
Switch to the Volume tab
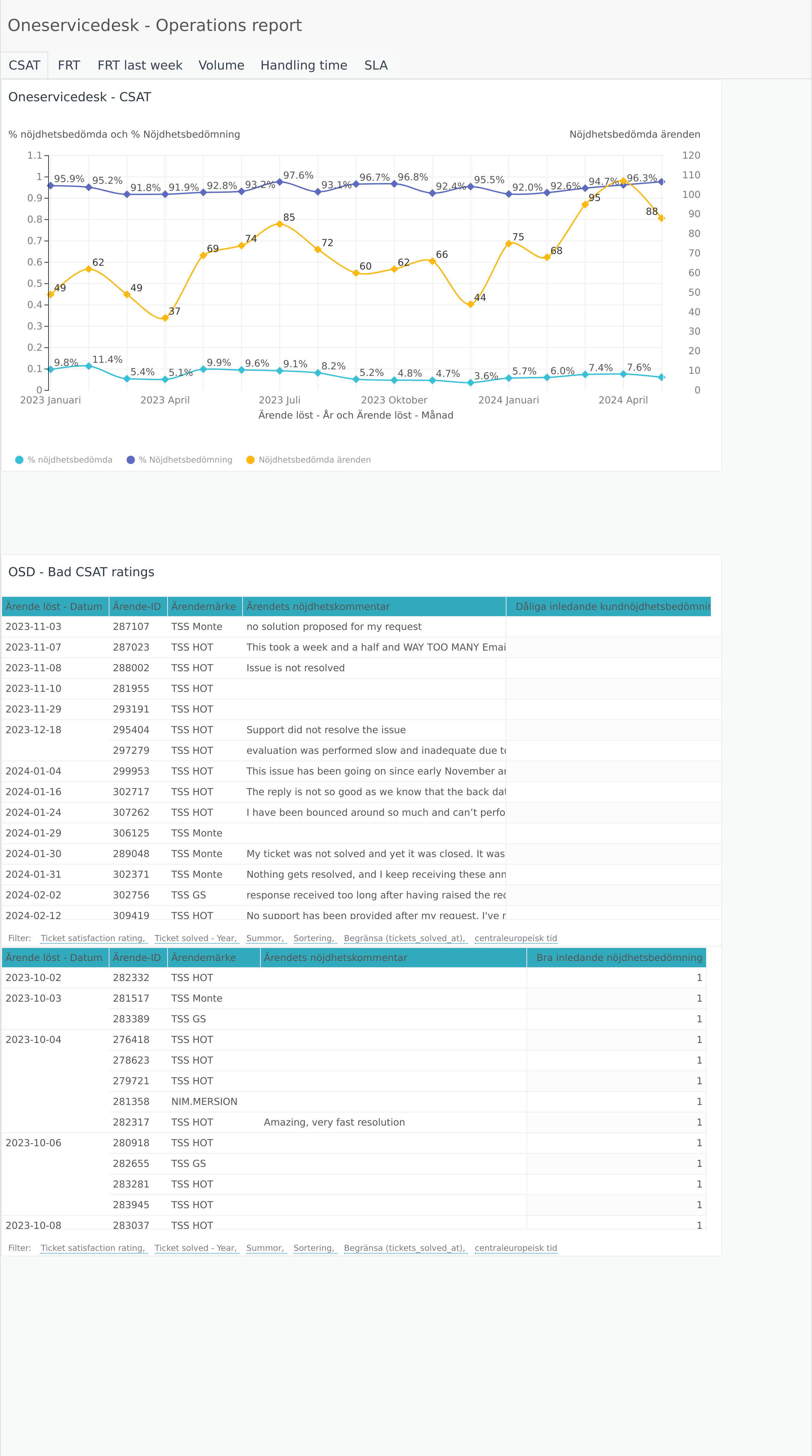click(222, 65)
